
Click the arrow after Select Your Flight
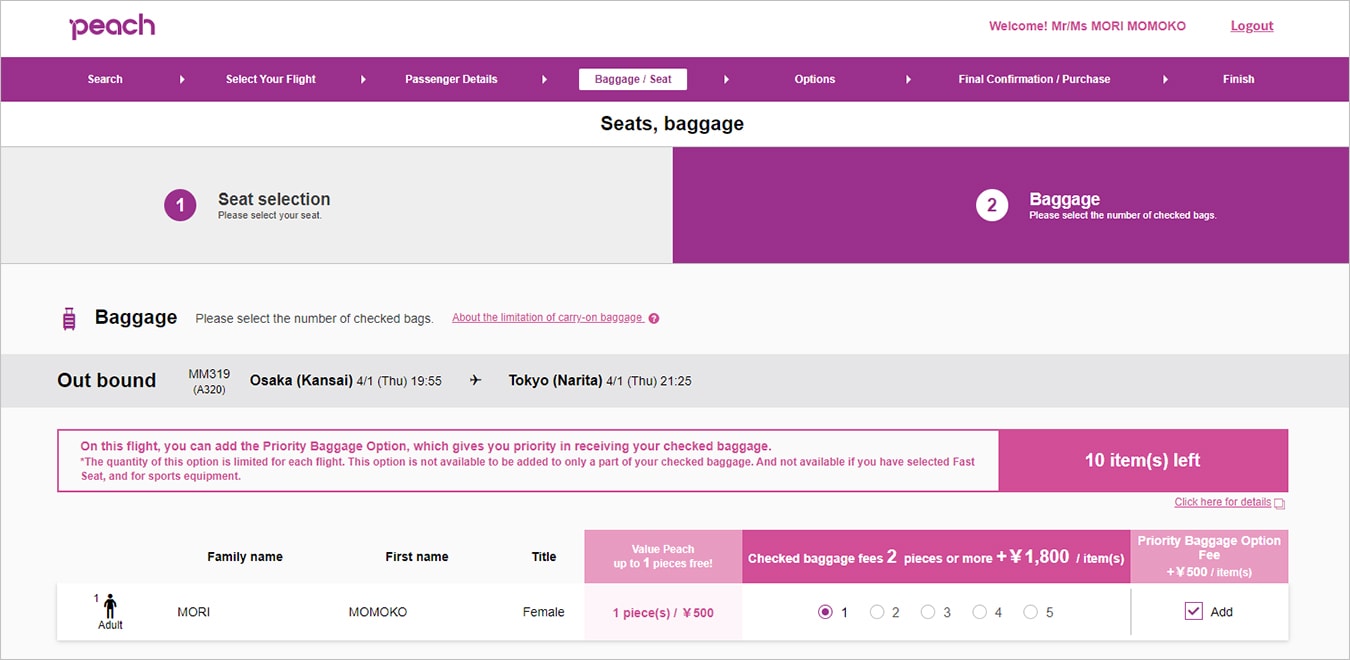363,79
